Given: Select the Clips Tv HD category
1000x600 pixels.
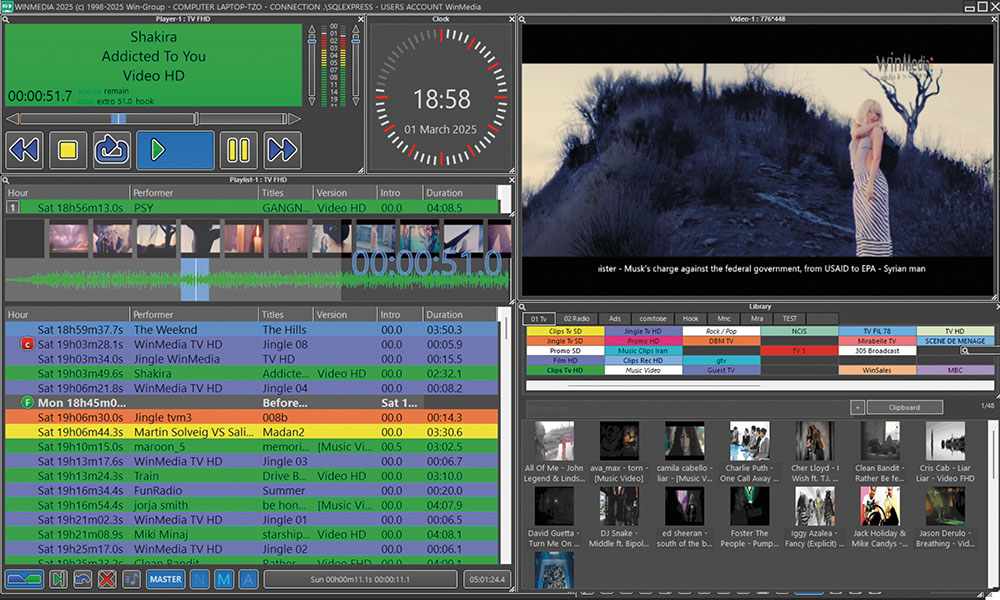Looking at the screenshot, I should point(565,370).
